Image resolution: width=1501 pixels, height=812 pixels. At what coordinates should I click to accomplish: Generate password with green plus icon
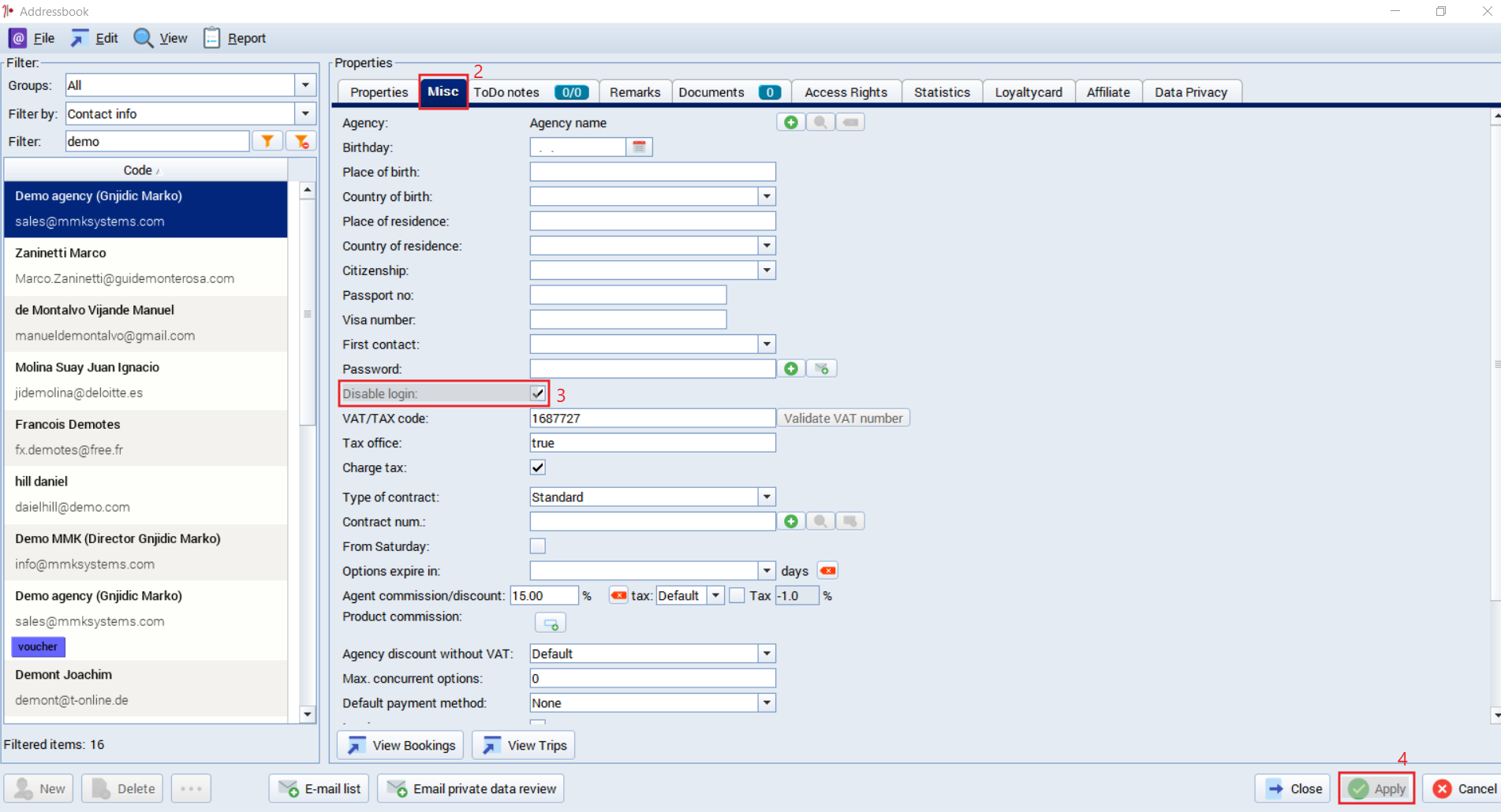pos(791,369)
